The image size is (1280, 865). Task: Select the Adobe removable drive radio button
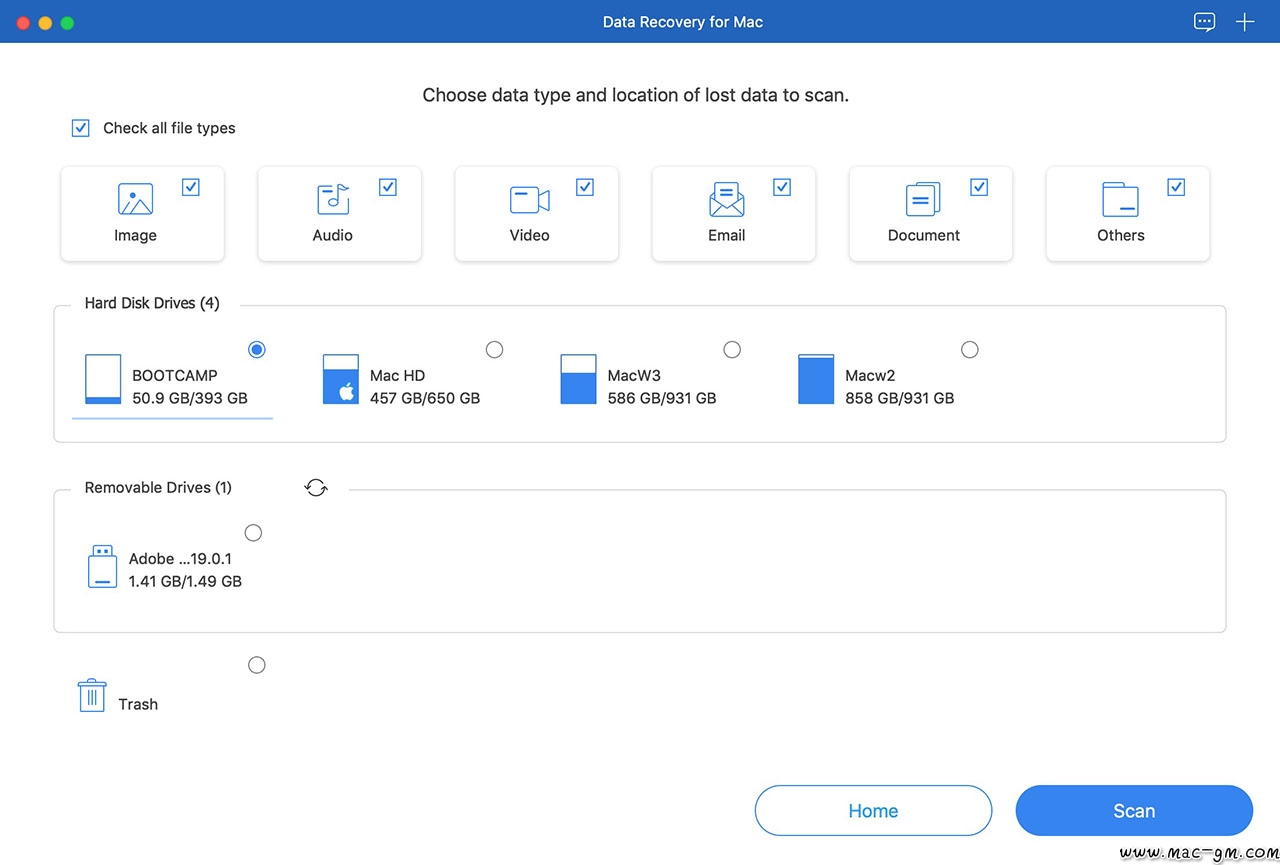pyautogui.click(x=253, y=533)
